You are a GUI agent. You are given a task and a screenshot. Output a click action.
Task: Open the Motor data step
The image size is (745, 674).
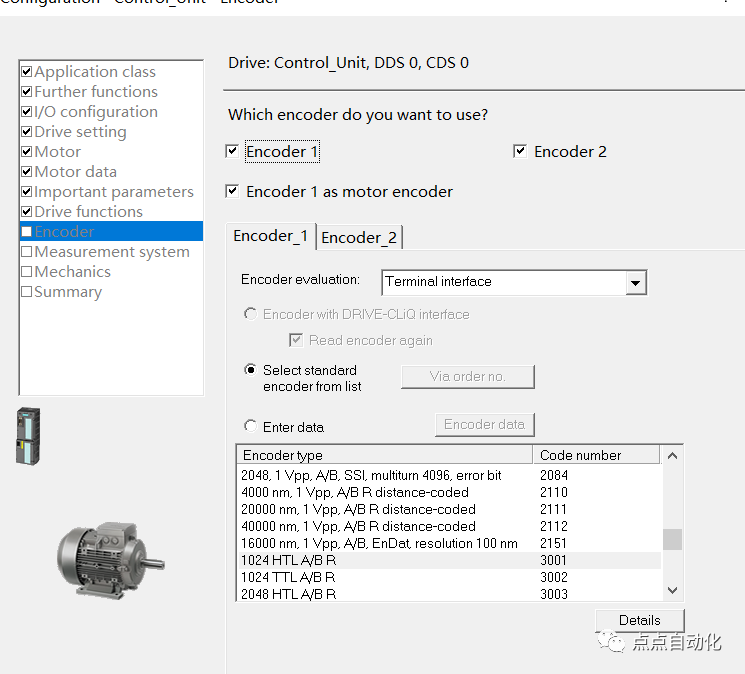pyautogui.click(x=75, y=171)
